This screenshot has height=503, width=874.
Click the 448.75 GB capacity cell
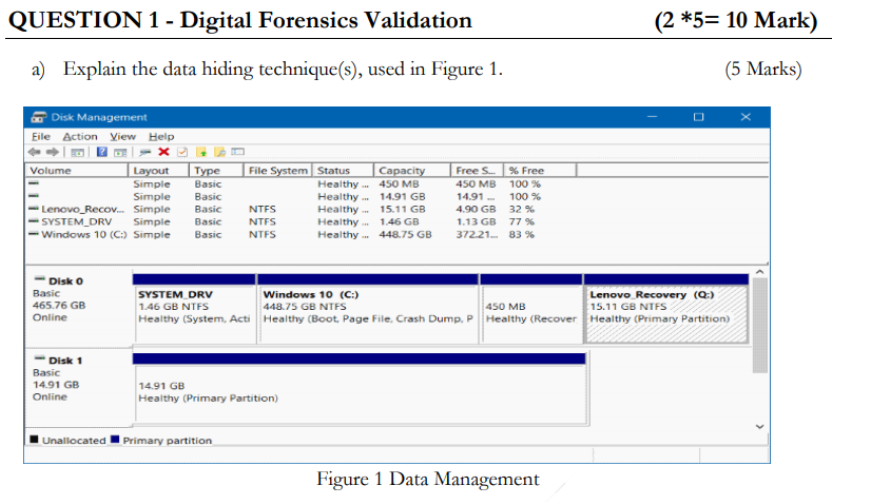[x=405, y=235]
